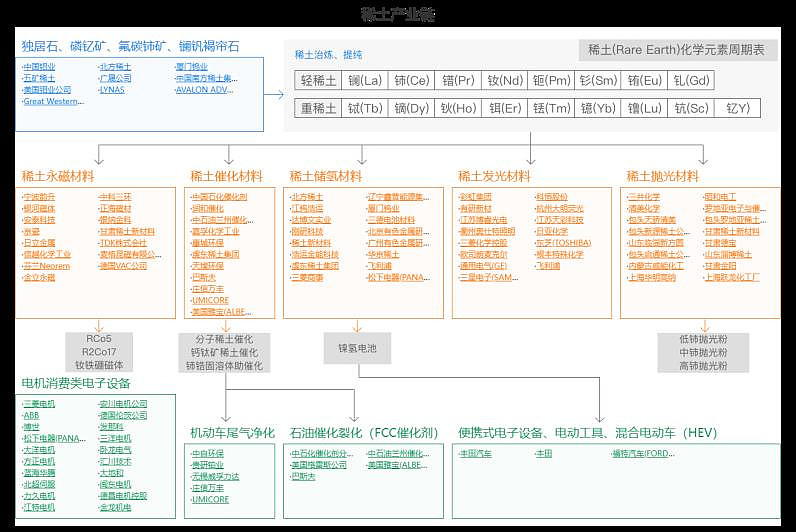Click the ABB link

[x=31, y=416]
